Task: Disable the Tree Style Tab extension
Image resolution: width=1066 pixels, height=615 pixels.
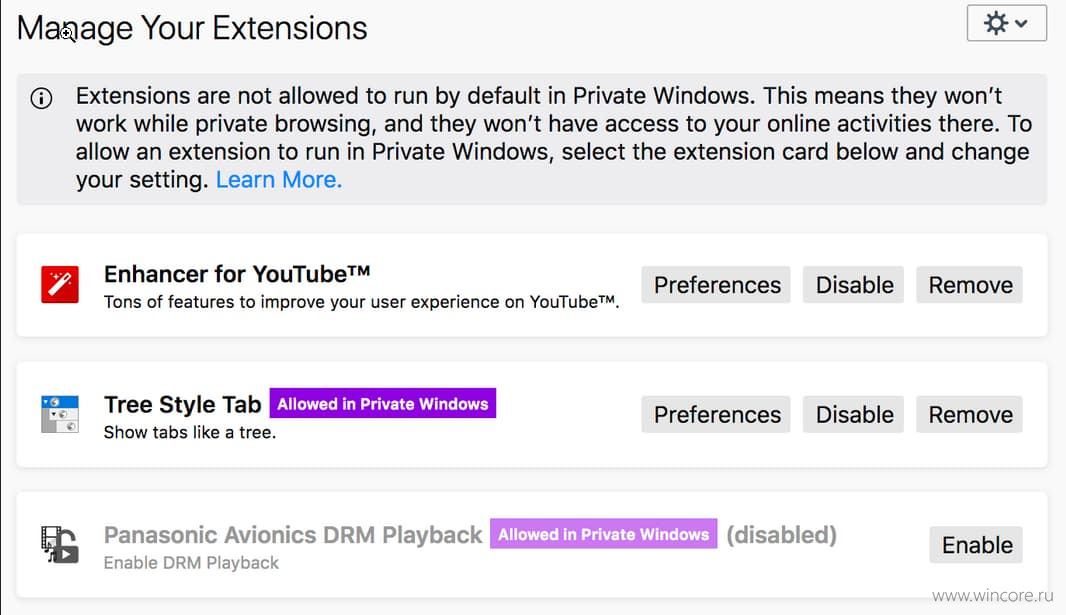Action: [x=854, y=415]
